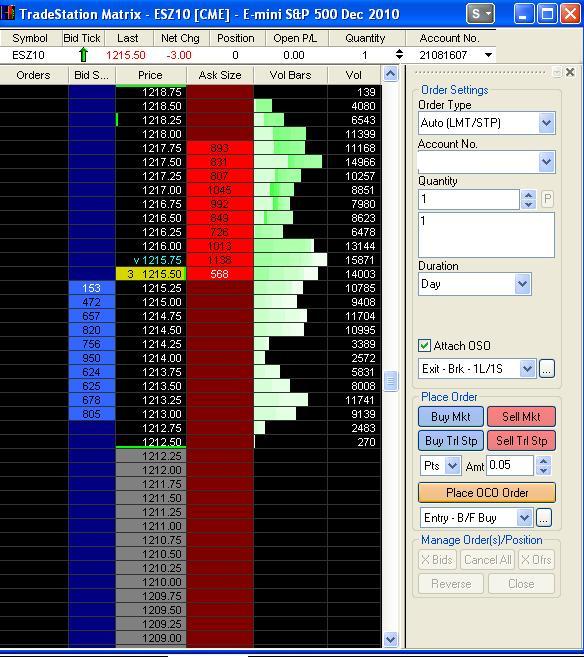Click the Vol Bars column header

click(x=290, y=75)
